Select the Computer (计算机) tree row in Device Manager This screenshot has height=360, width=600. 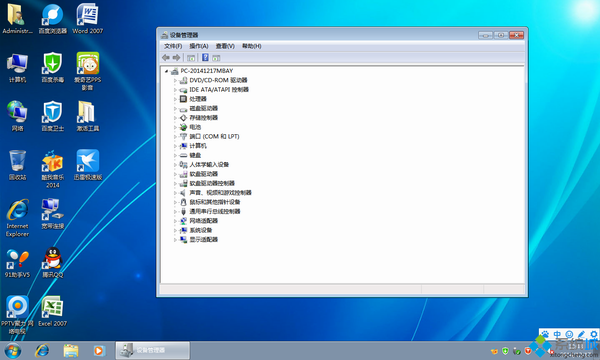[198, 146]
